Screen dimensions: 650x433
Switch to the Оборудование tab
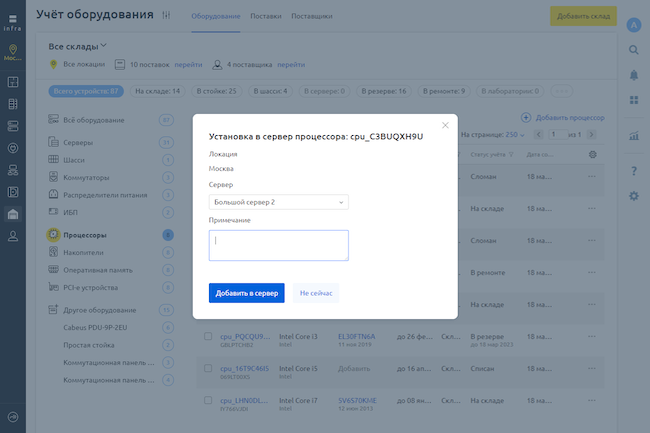[215, 16]
